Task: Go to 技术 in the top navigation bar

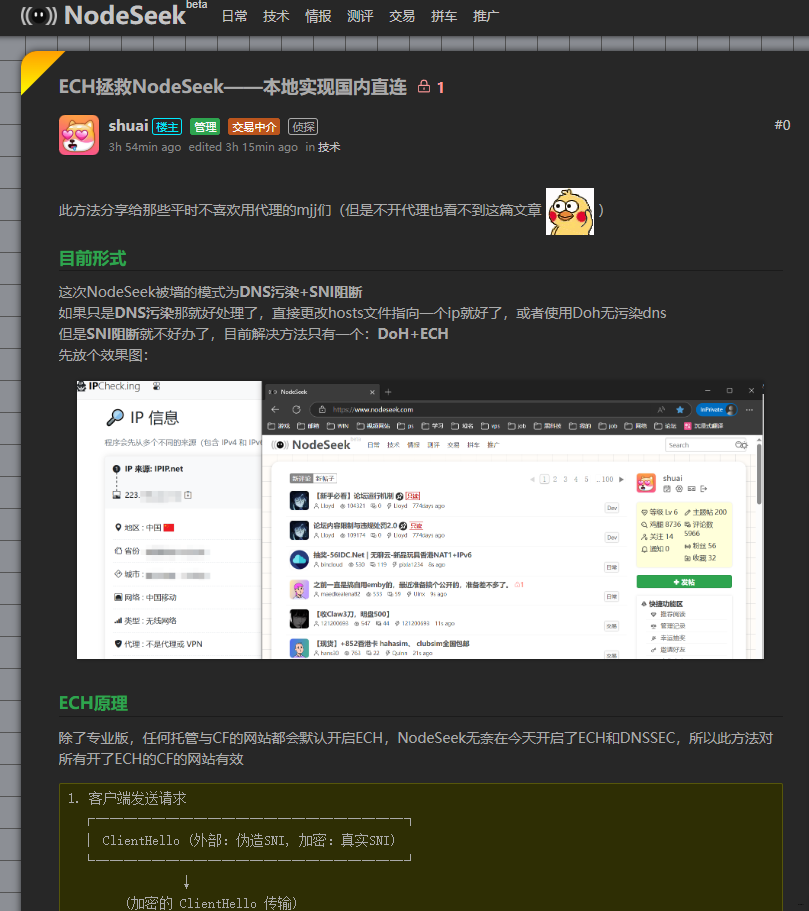Action: (276, 16)
